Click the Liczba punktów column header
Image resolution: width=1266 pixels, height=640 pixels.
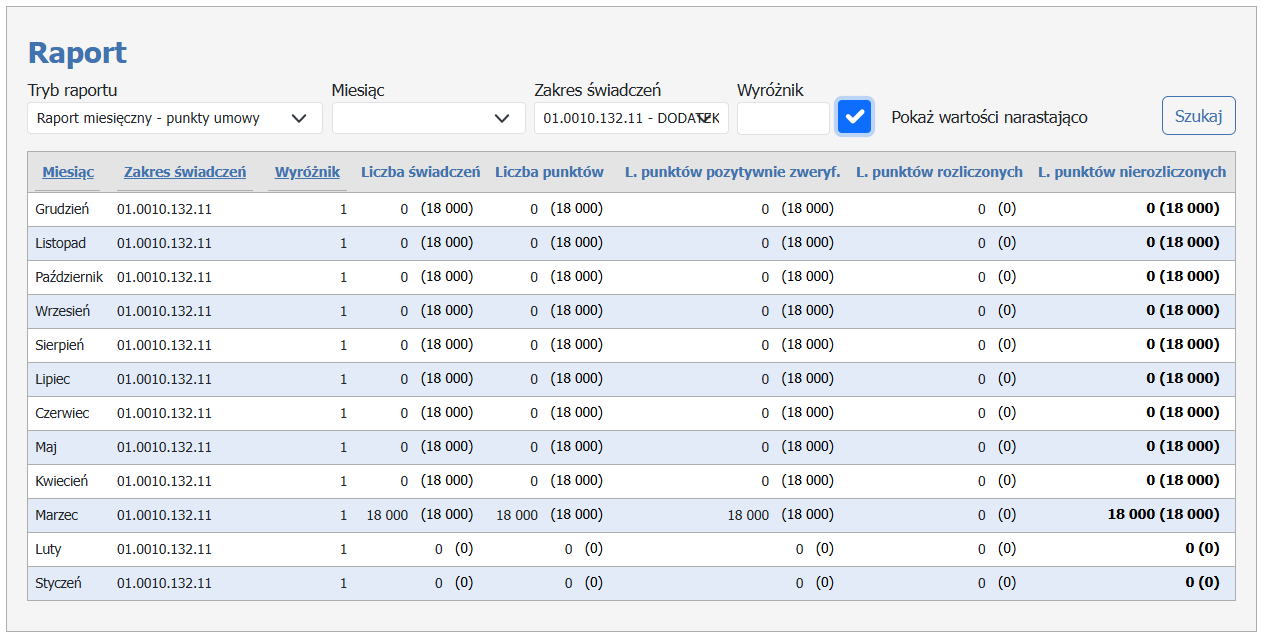pos(549,172)
